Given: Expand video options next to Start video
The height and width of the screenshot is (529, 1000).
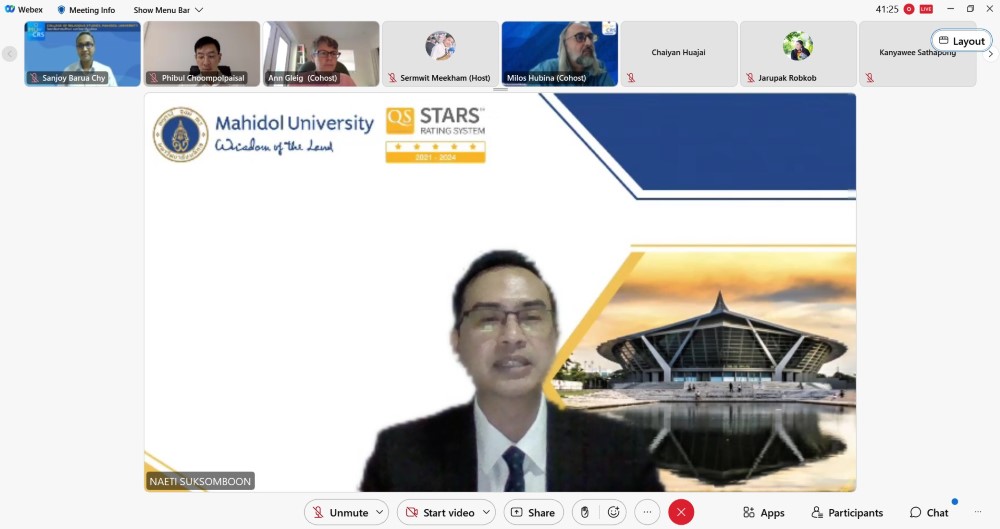Looking at the screenshot, I should tap(487, 512).
